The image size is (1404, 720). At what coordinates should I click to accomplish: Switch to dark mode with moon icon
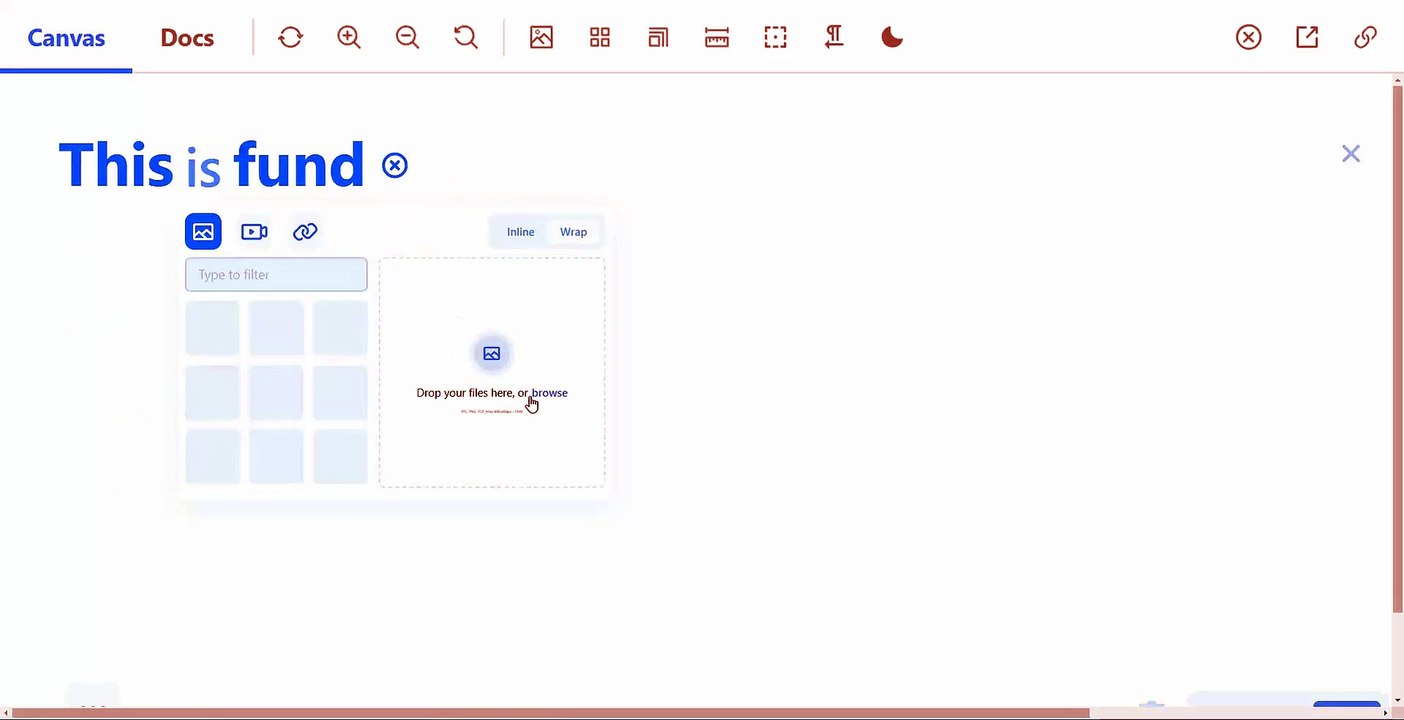(892, 37)
